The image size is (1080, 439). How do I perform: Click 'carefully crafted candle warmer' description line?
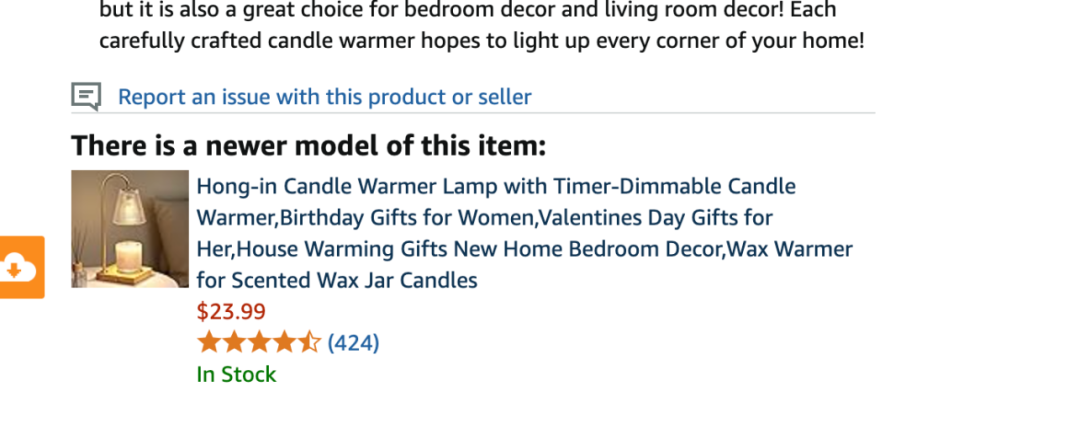(481, 41)
